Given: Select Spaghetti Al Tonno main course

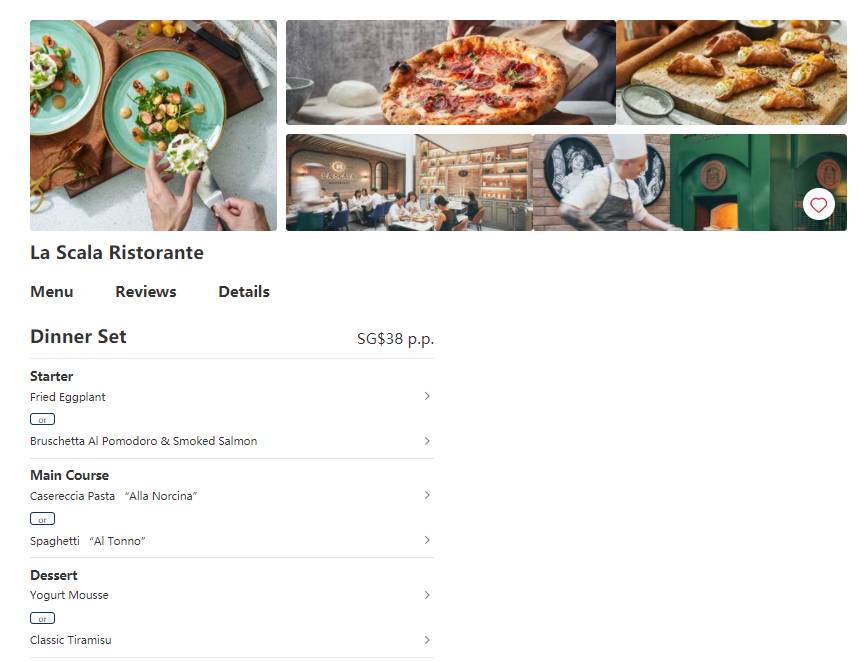Looking at the screenshot, I should click(88, 541).
